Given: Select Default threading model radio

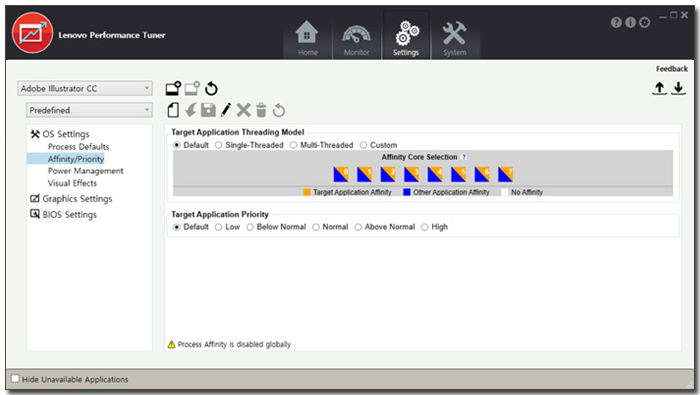Looking at the screenshot, I should 177,145.
